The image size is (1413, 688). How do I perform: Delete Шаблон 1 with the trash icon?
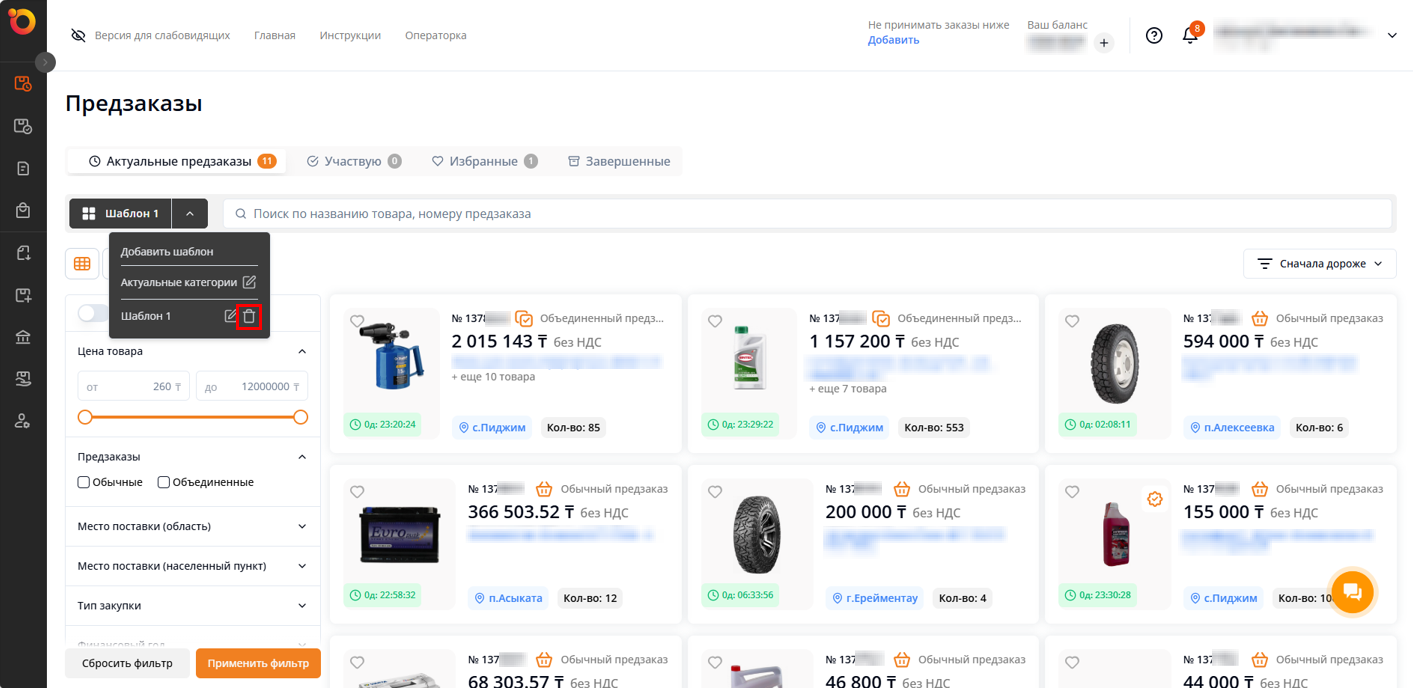pos(249,316)
